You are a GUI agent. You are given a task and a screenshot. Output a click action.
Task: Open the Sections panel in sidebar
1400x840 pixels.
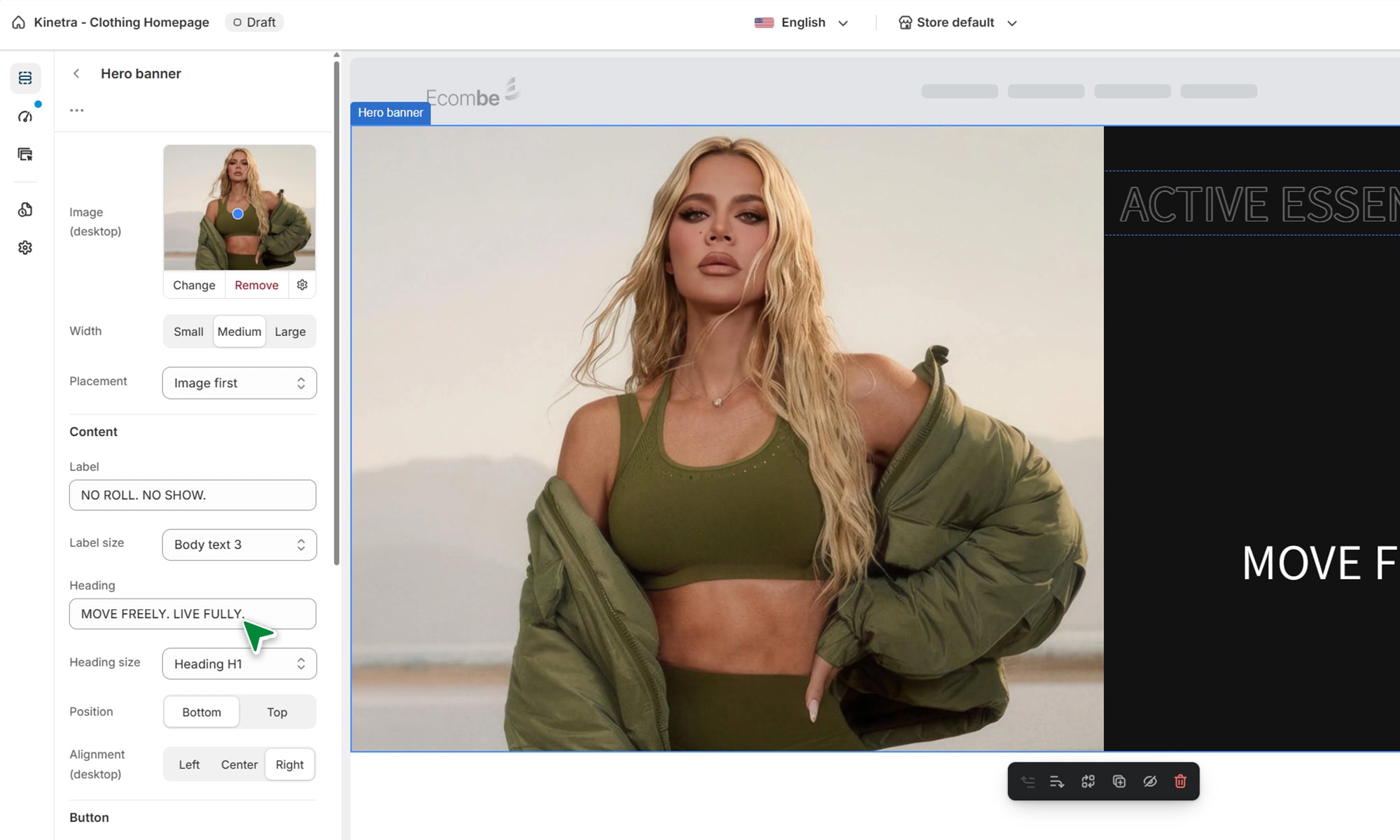click(x=25, y=78)
